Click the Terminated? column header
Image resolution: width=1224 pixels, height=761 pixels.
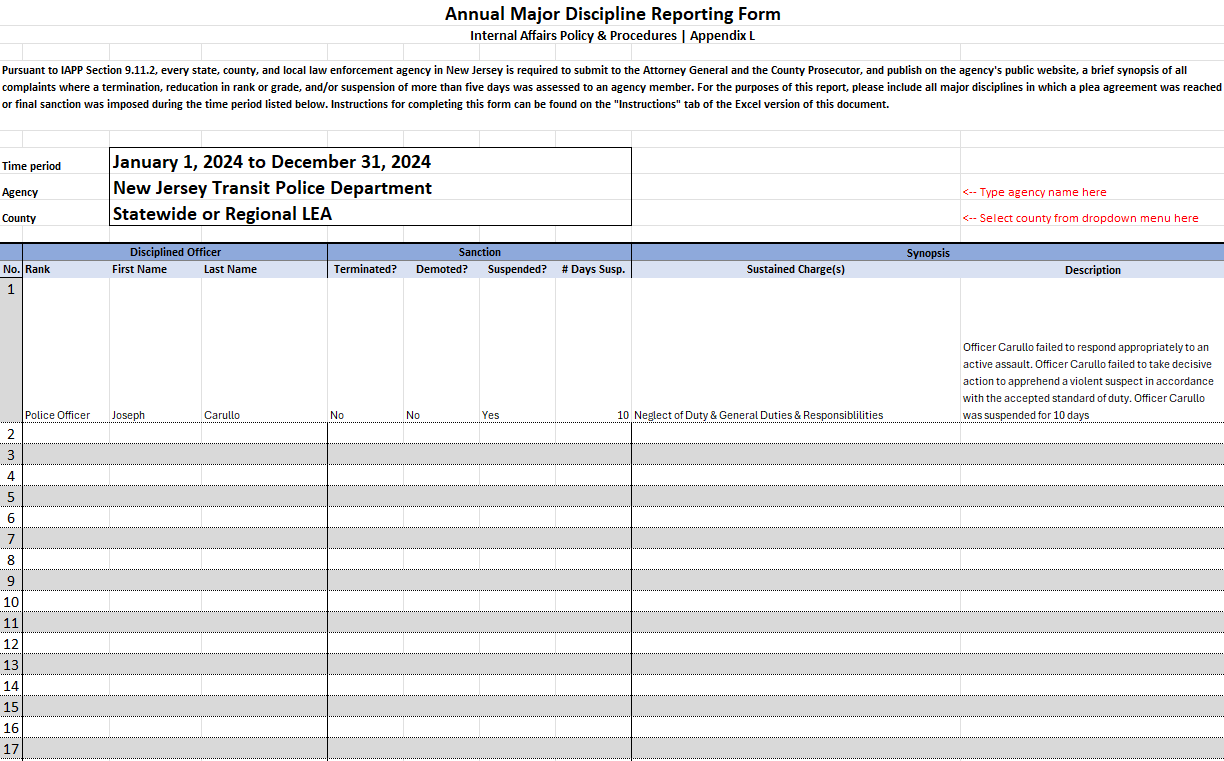tap(365, 269)
